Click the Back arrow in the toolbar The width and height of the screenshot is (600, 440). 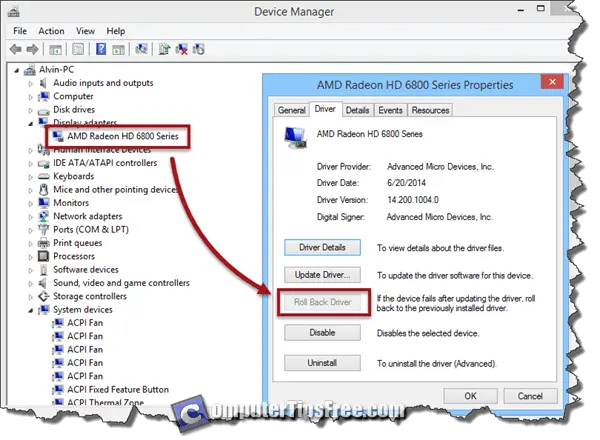16,49
